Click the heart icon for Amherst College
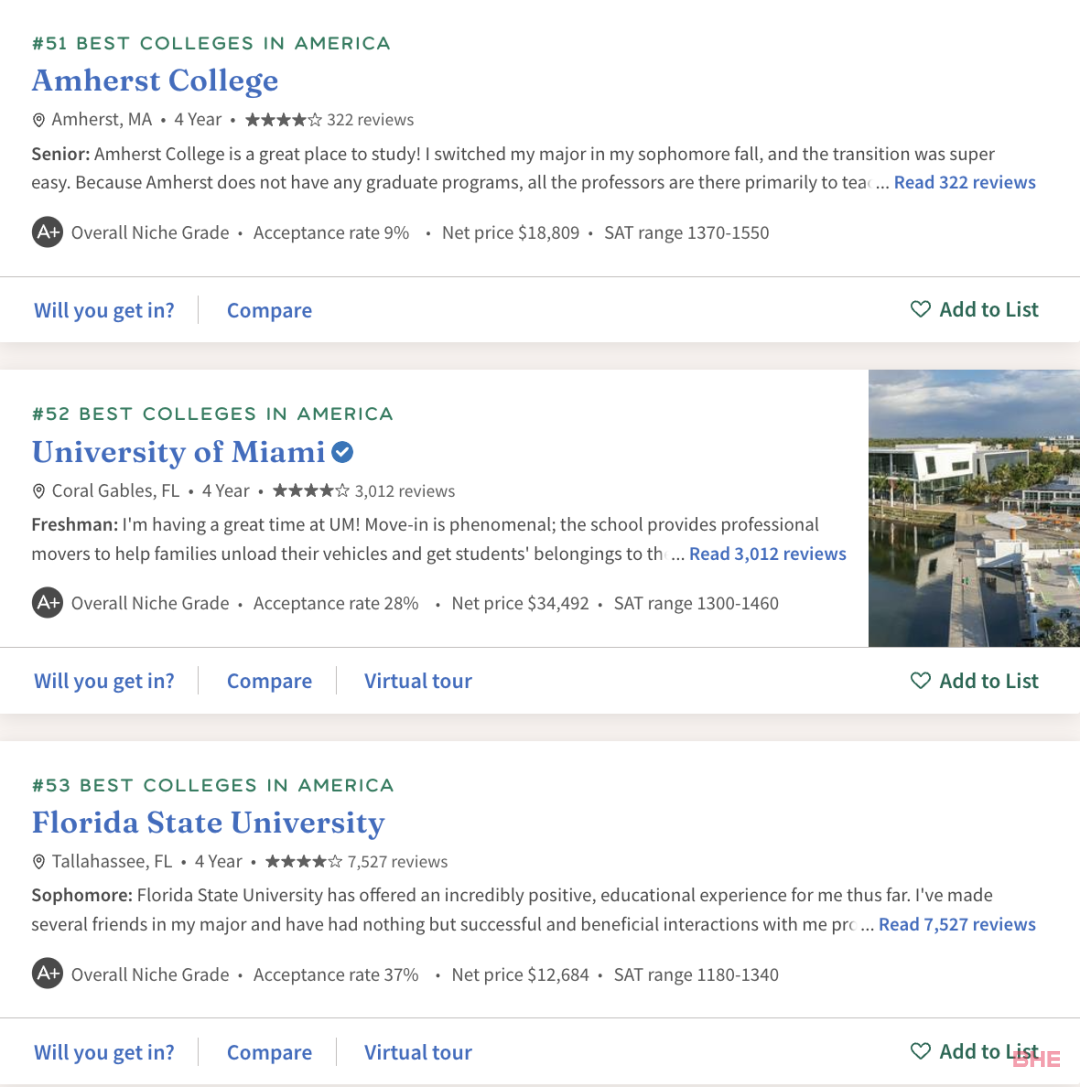1080x1087 pixels. 920,309
